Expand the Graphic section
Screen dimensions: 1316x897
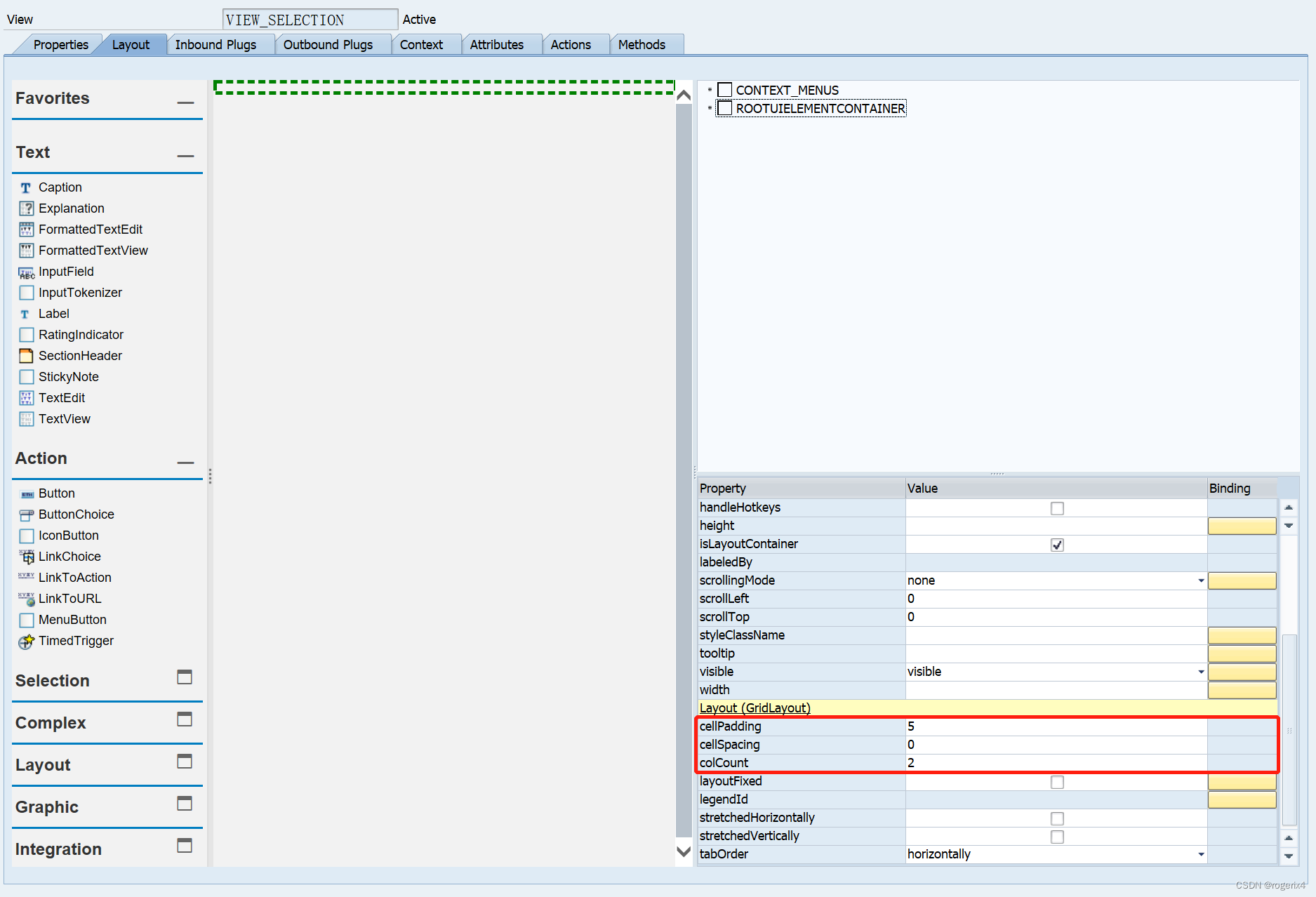click(185, 804)
